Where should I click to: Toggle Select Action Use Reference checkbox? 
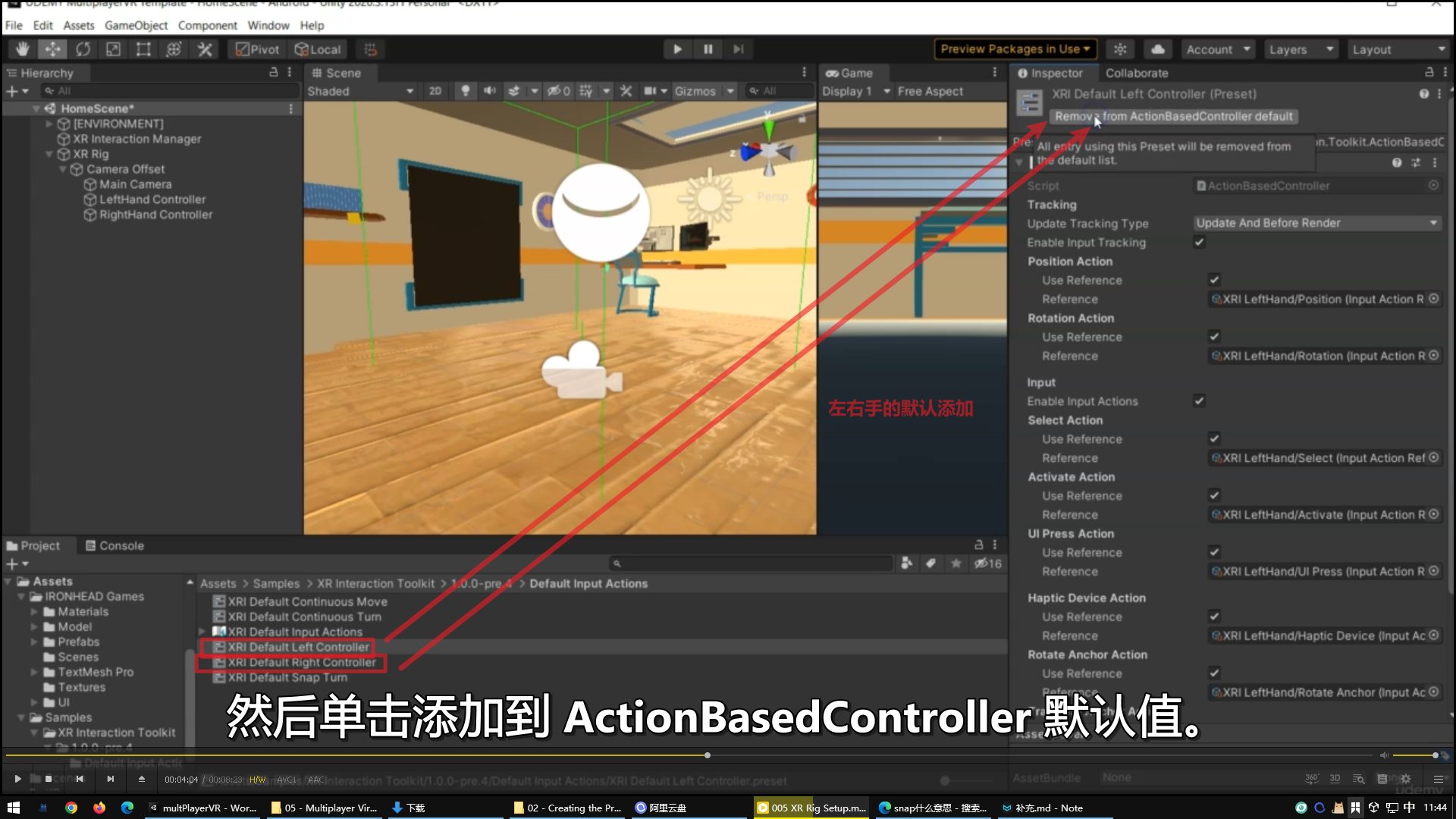click(1214, 439)
